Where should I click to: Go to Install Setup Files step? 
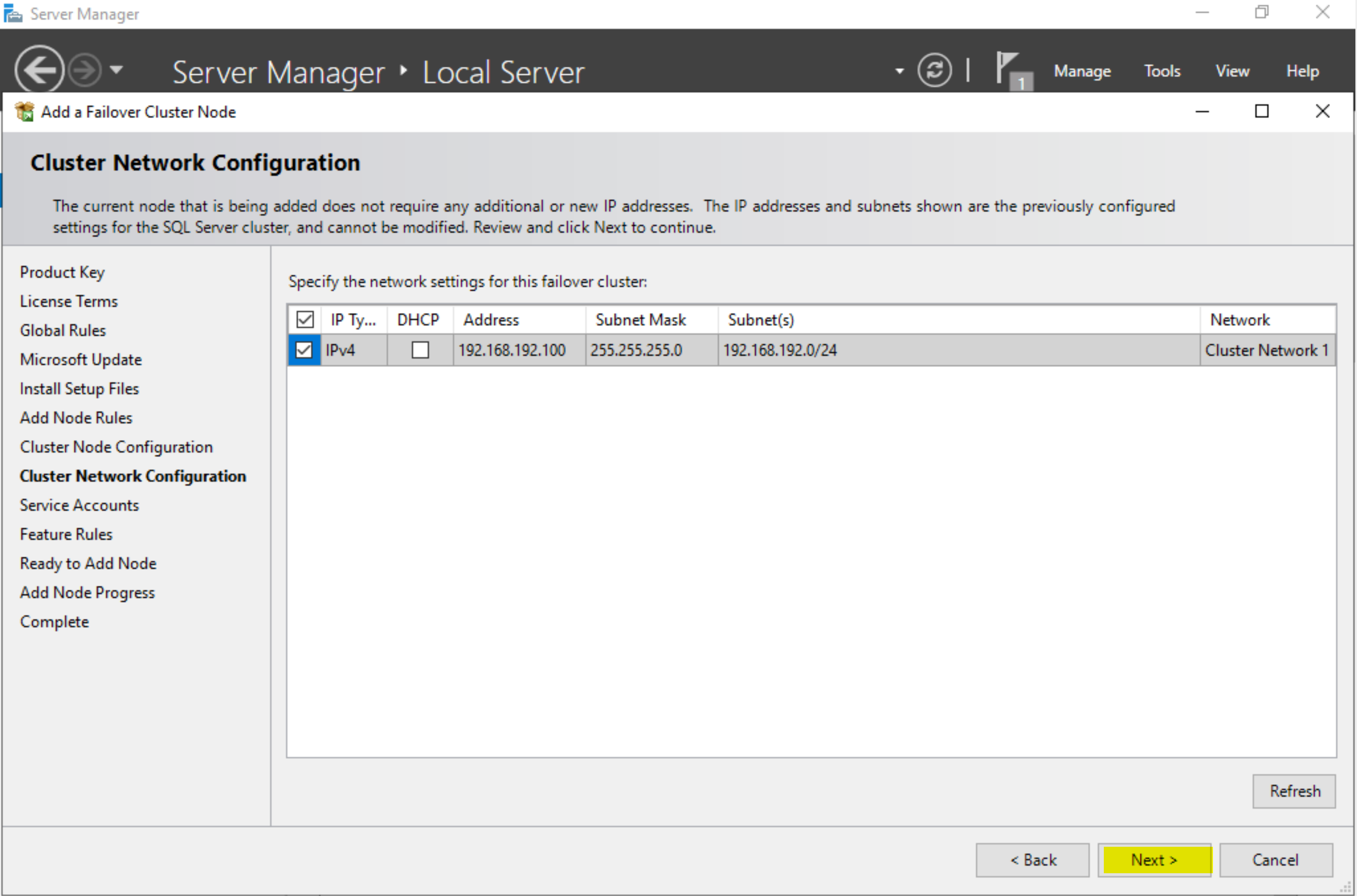pos(79,389)
